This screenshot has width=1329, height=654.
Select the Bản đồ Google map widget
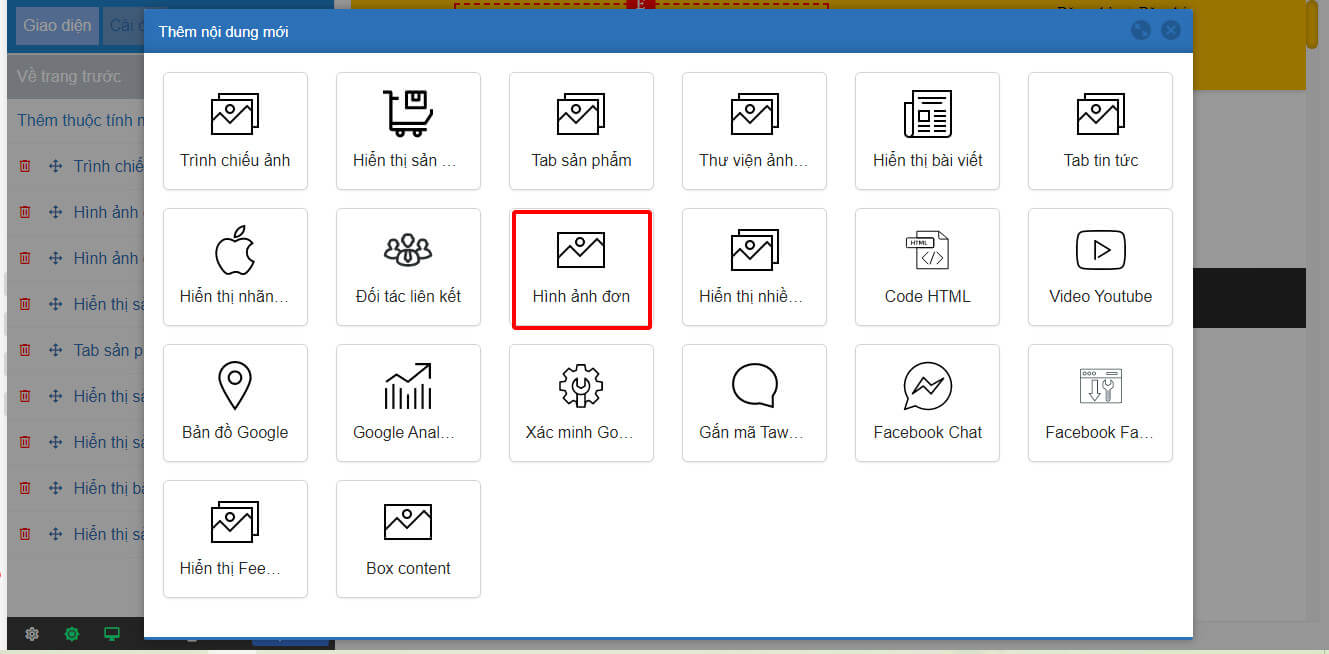click(x=235, y=403)
